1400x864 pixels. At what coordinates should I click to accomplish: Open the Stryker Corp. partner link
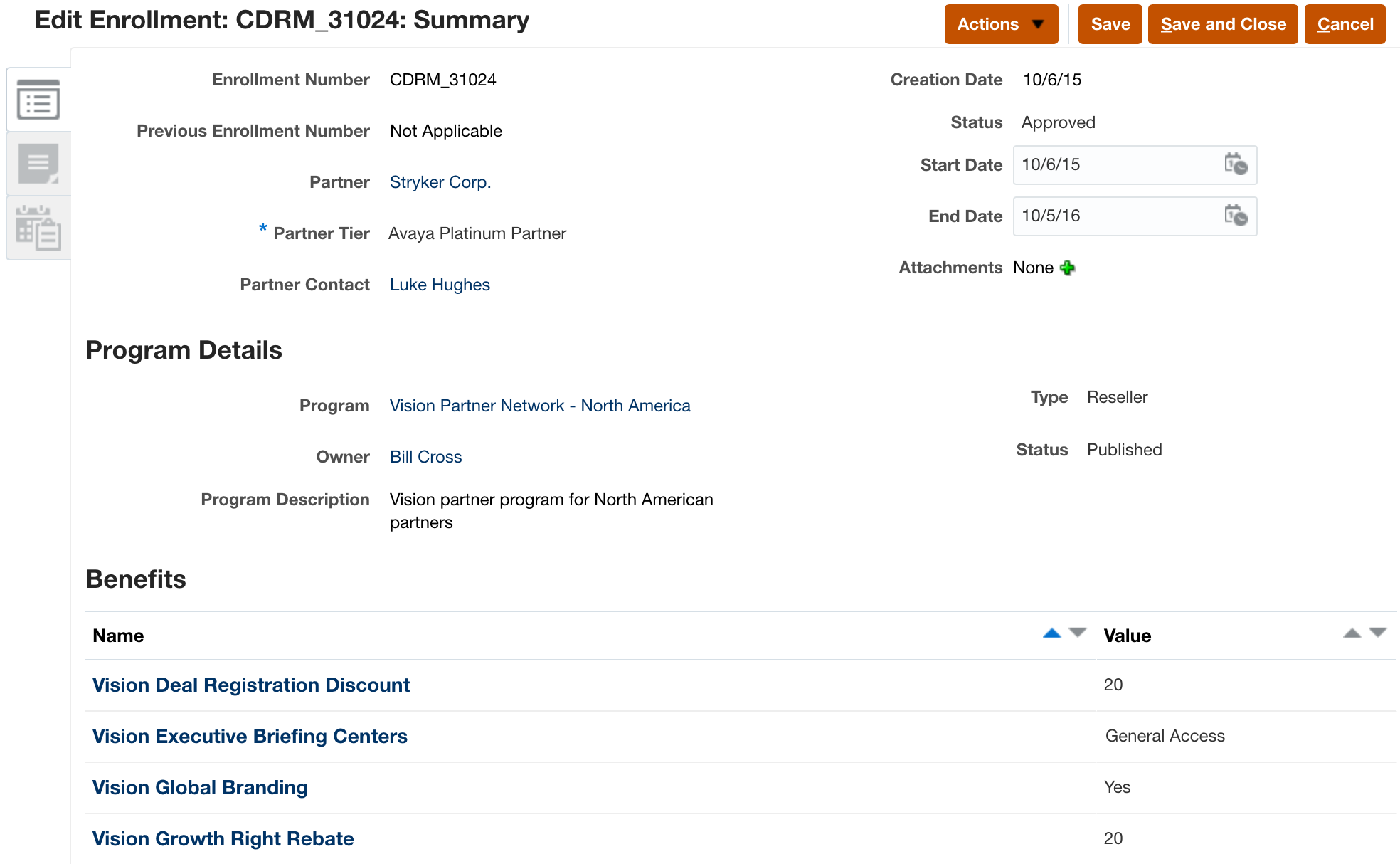[x=440, y=182]
